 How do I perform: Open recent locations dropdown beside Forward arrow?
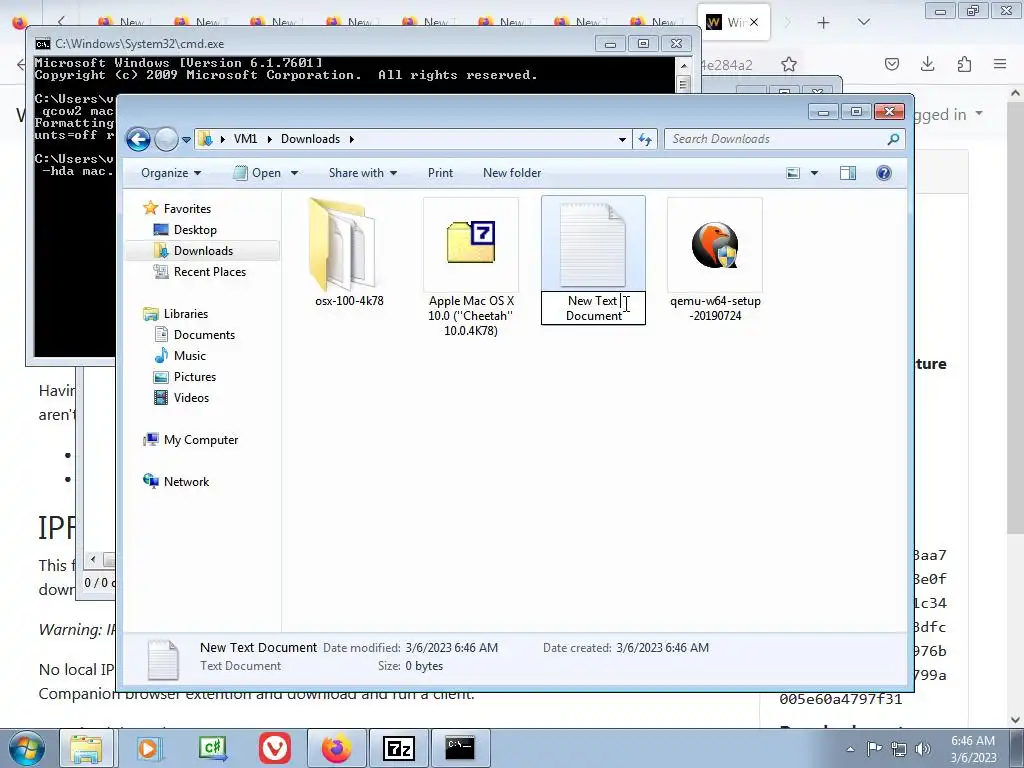186,139
